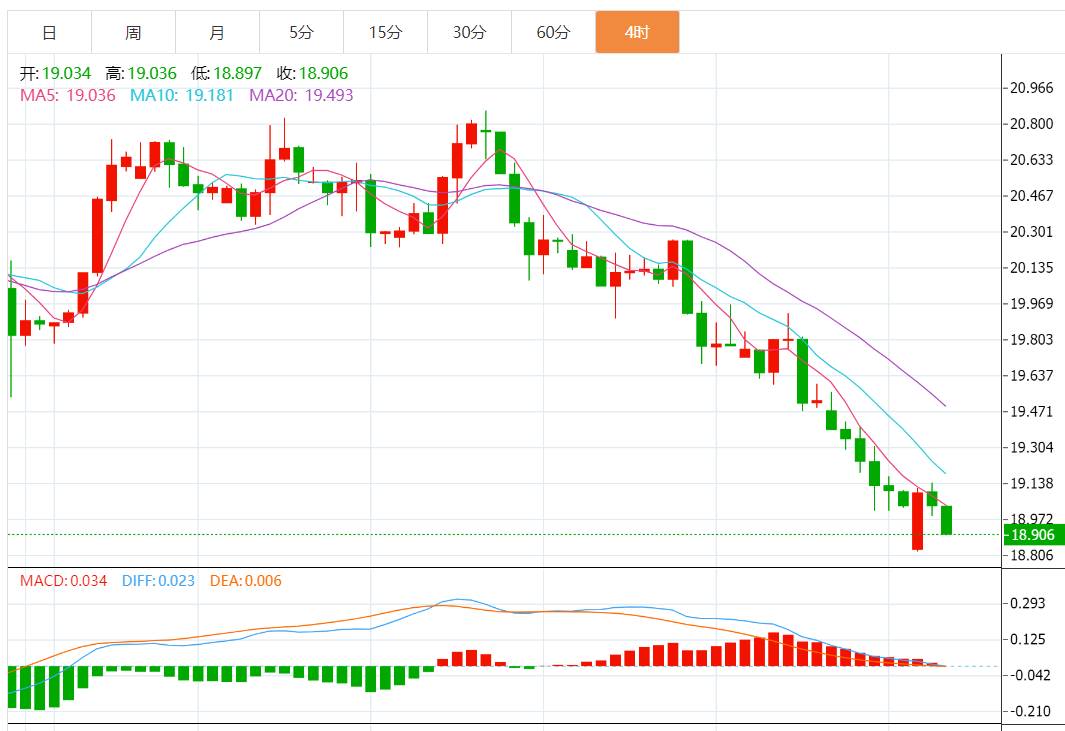Click the 18.806 price axis label
1065x731 pixels.
(x=1031, y=556)
